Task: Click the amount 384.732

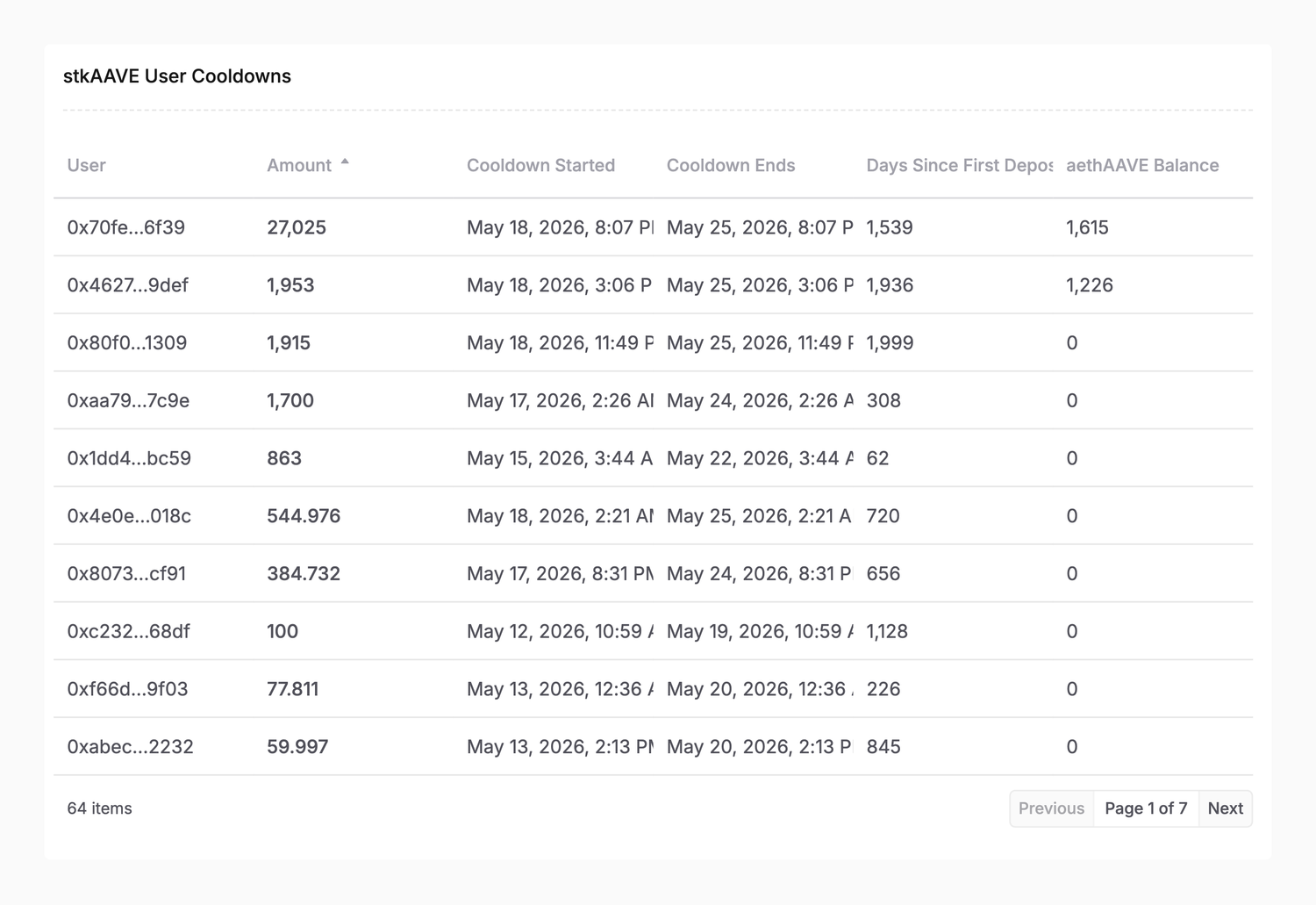Action: coord(304,574)
